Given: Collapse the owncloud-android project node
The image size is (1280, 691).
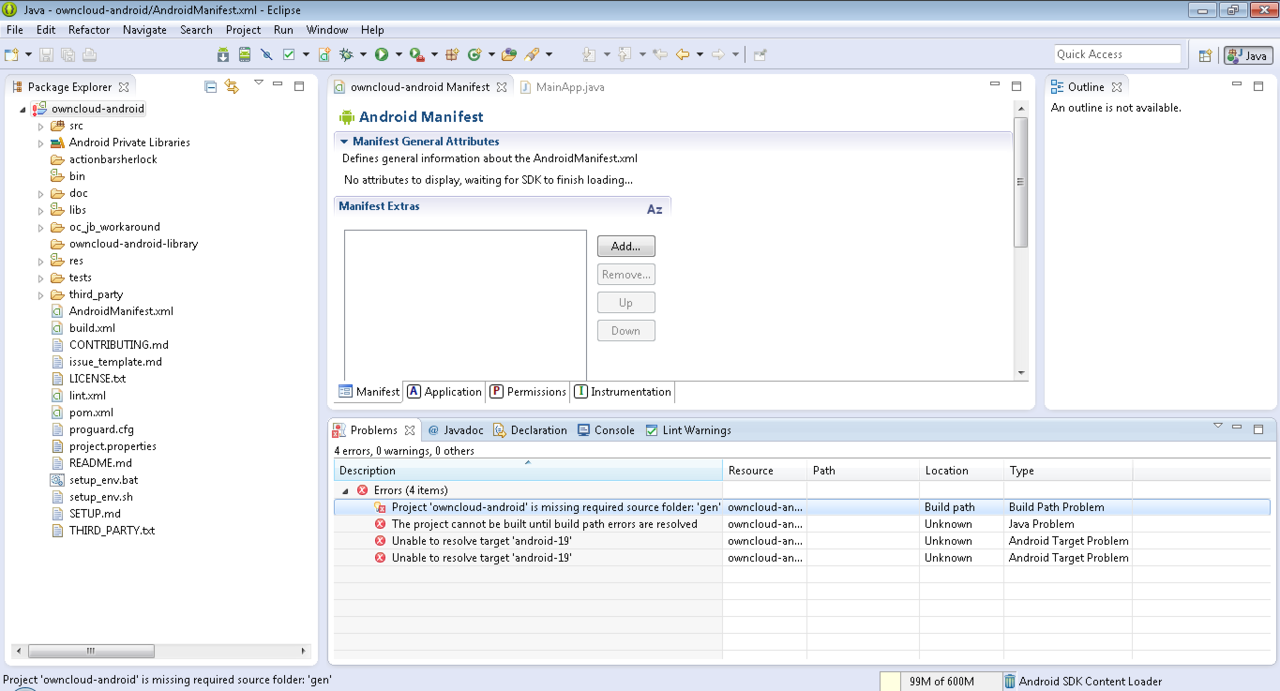Looking at the screenshot, I should tap(23, 109).
